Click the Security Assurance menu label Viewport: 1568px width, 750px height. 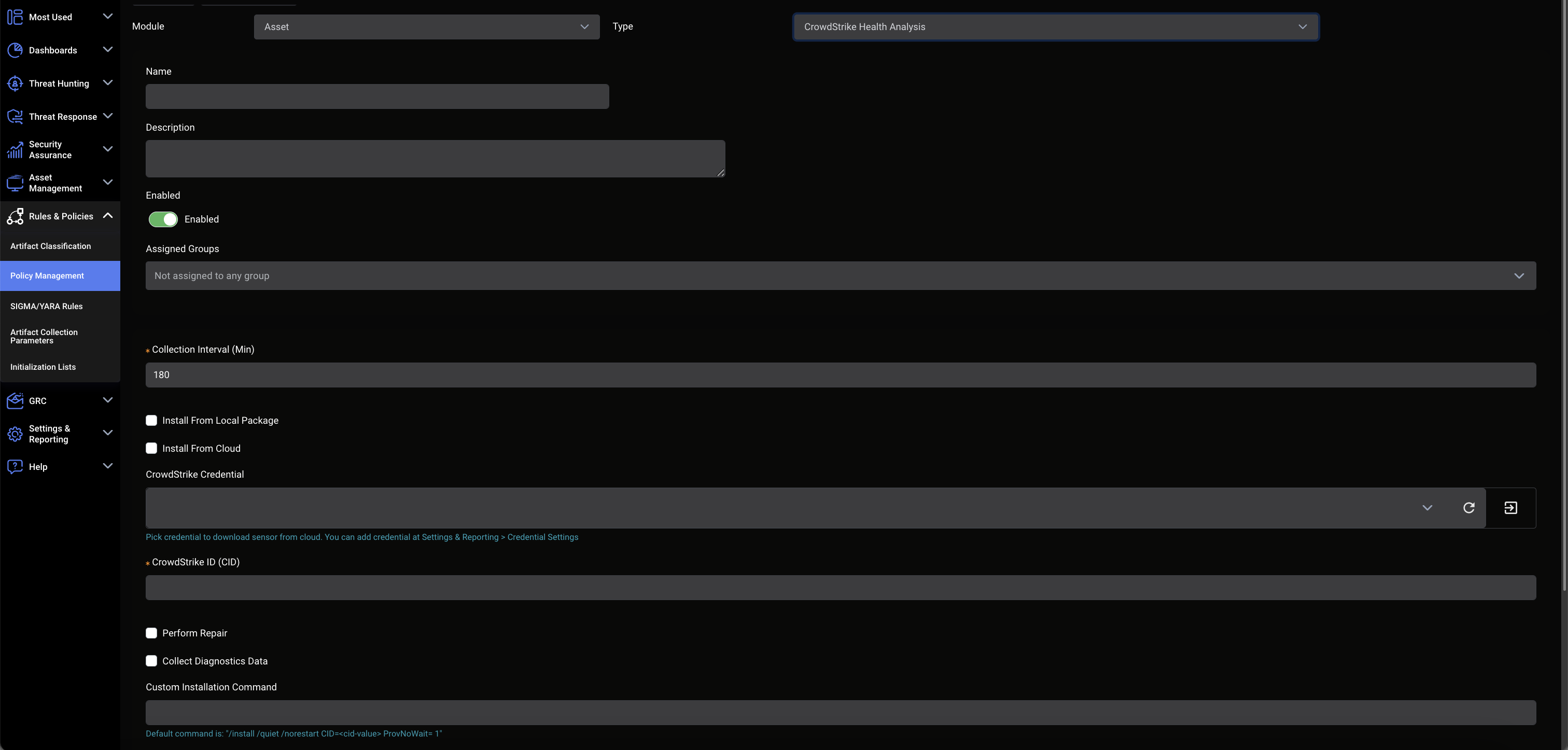[50, 150]
